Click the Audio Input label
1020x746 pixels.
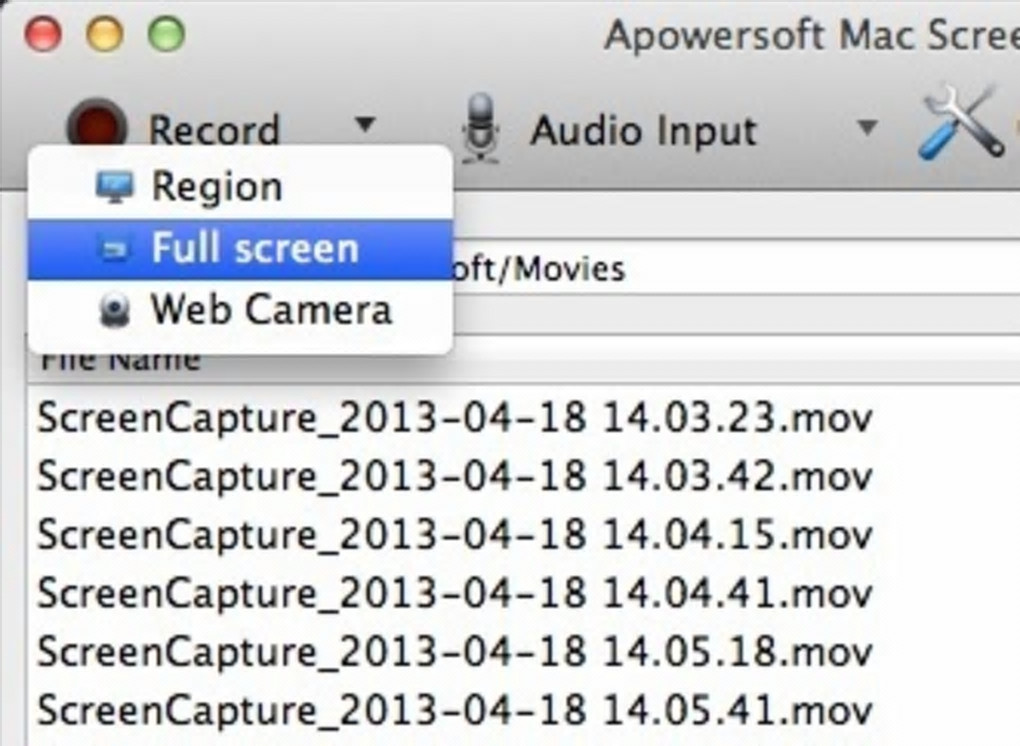click(x=643, y=130)
